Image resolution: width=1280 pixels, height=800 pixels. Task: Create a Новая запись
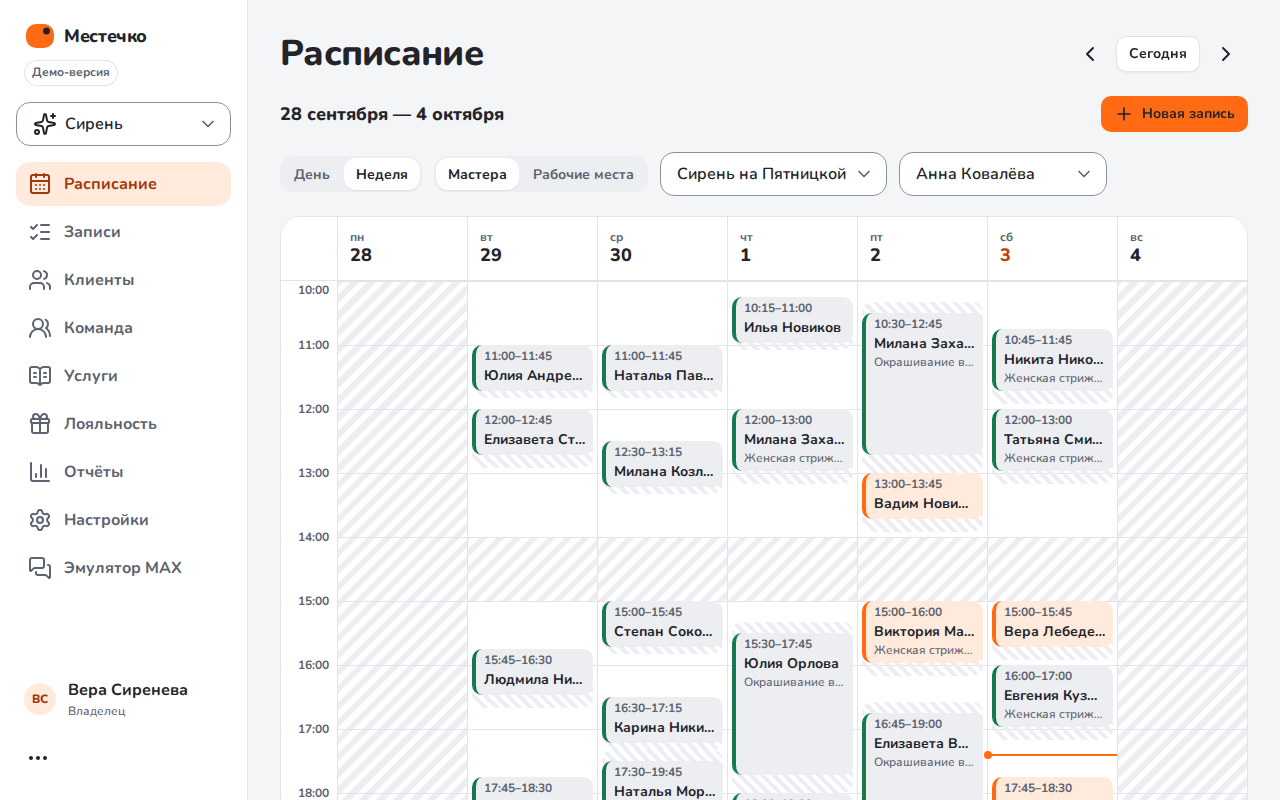[1174, 114]
